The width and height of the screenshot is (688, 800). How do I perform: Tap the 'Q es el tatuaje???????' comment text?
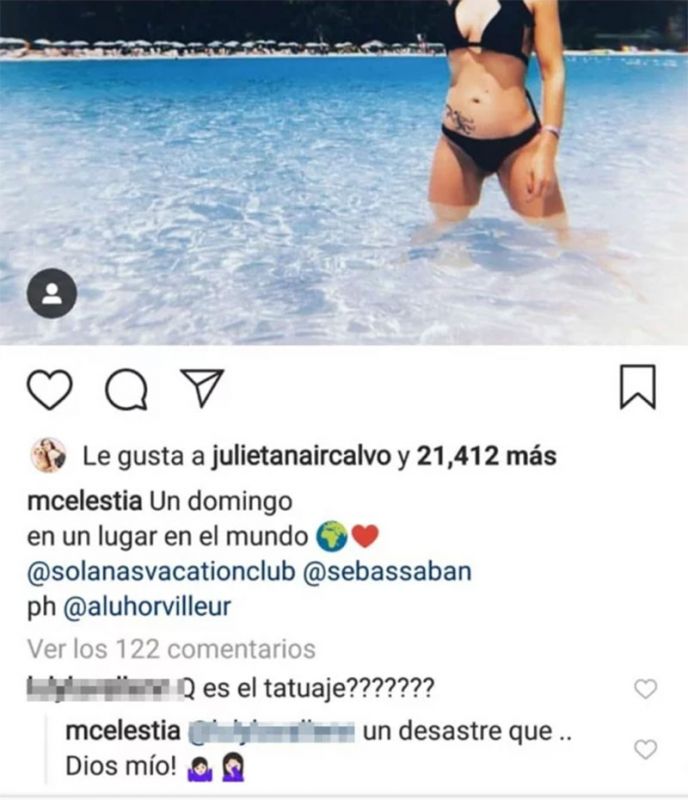[x=309, y=689]
